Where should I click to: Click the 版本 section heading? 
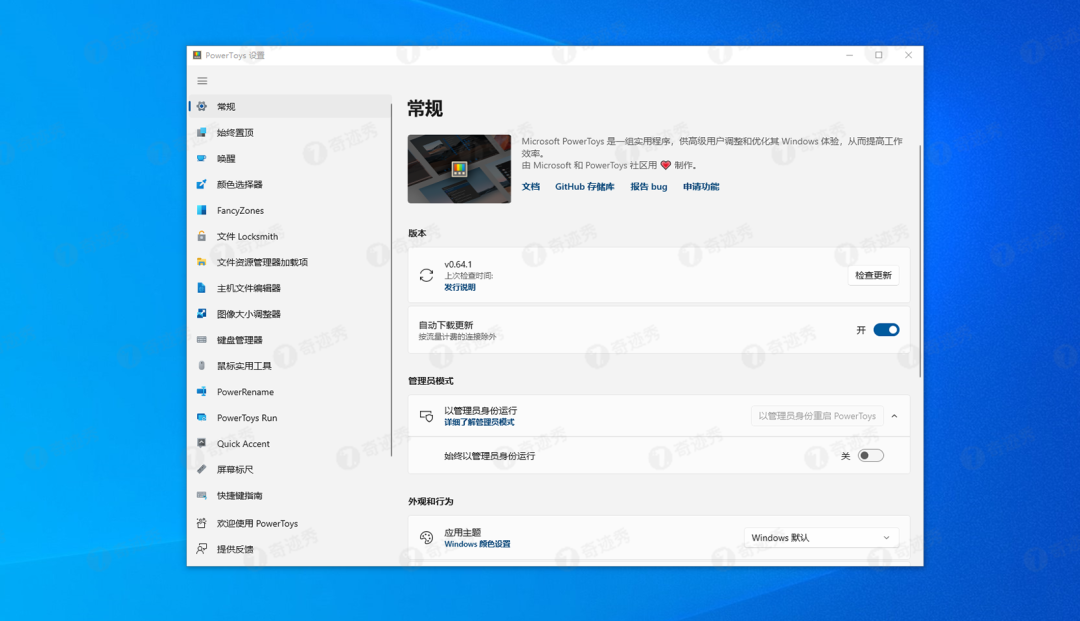click(x=417, y=233)
